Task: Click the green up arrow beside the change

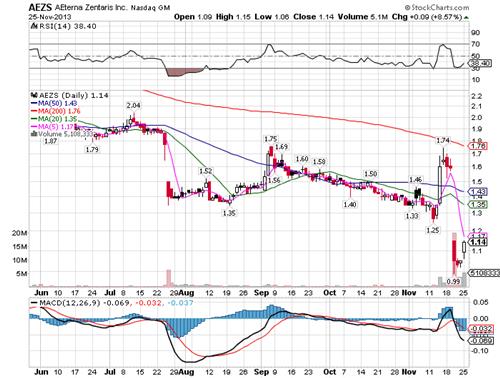Action: point(466,17)
